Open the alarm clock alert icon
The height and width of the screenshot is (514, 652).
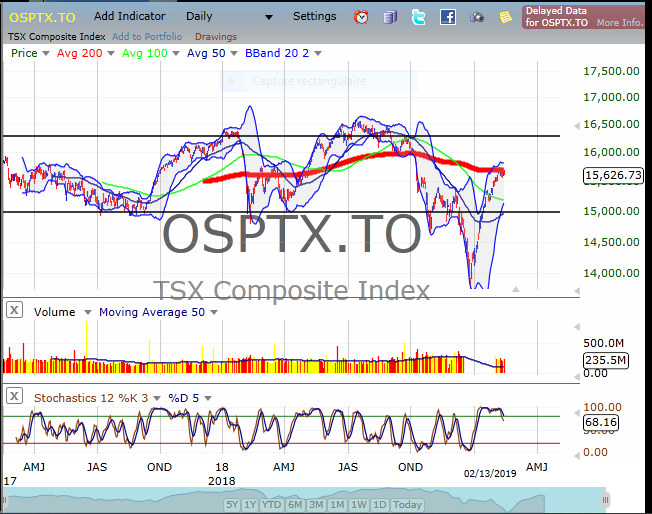click(361, 17)
